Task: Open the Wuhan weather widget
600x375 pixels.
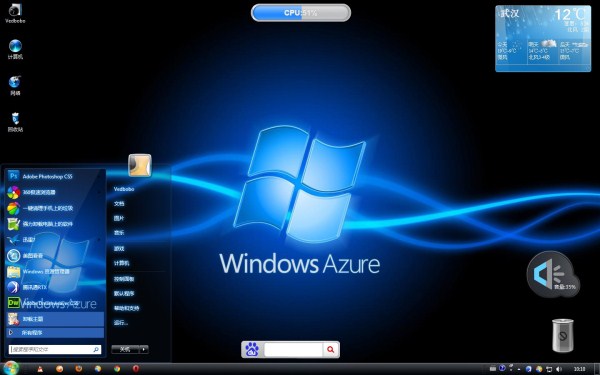Action: (543, 38)
